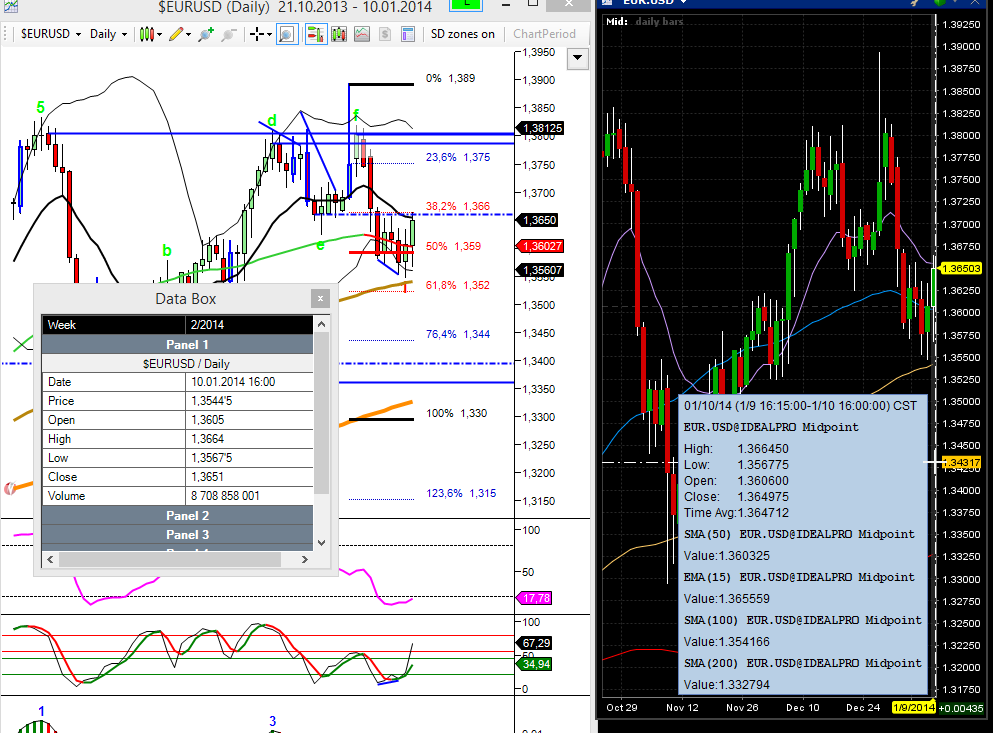Click the zoom in magnifier icon
This screenshot has width=993, height=733.
[x=206, y=34]
